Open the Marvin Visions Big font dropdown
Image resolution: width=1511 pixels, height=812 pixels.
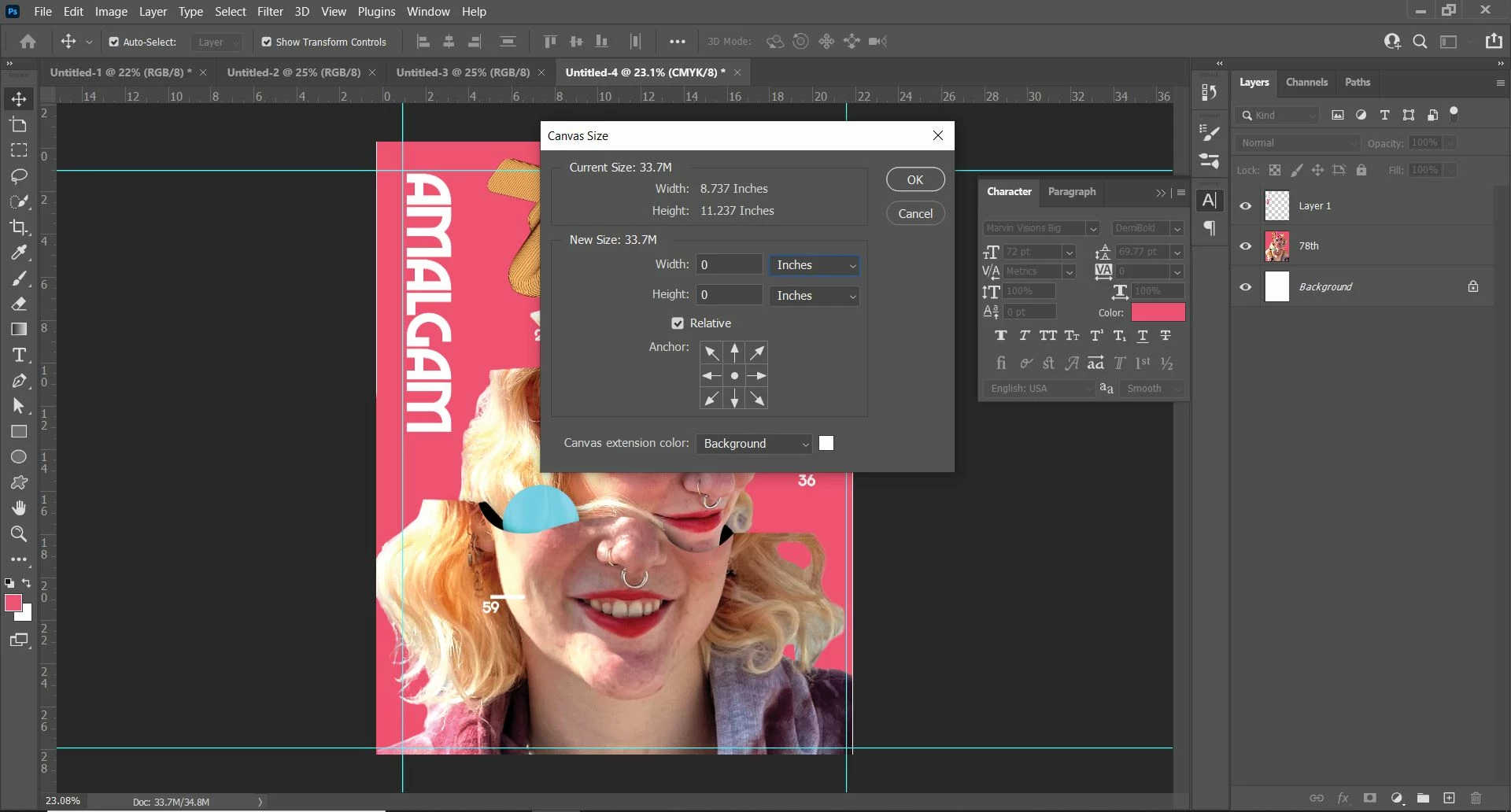1092,228
